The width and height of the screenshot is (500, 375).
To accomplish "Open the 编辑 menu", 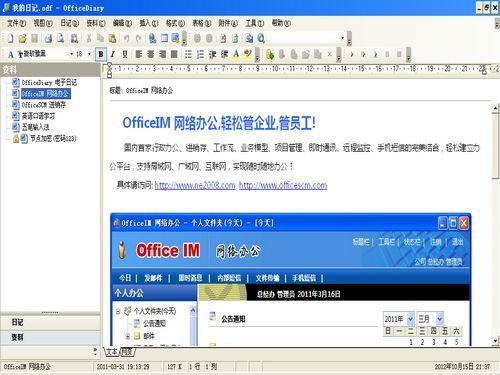I will (122, 23).
